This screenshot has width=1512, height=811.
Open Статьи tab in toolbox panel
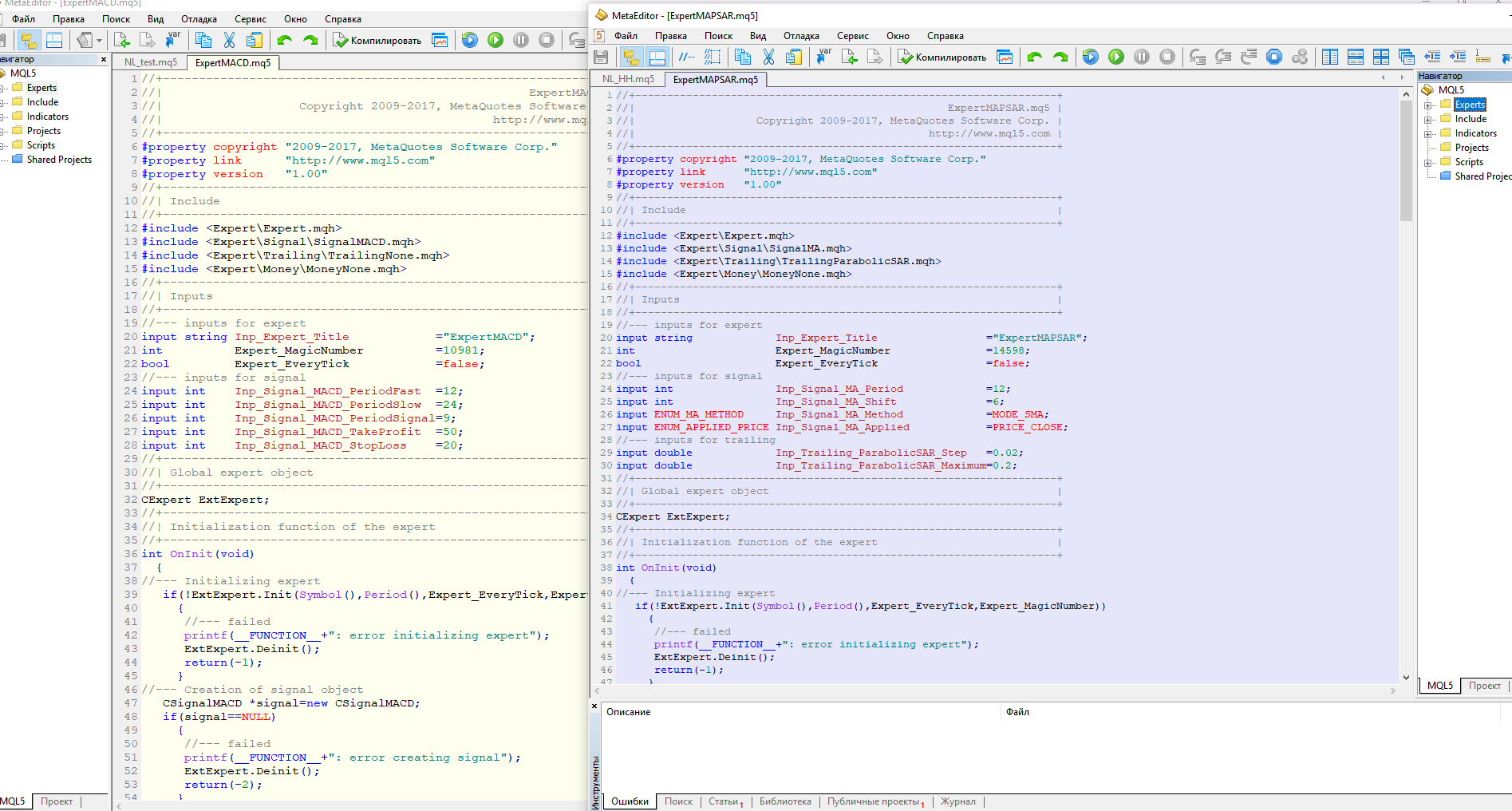point(724,801)
